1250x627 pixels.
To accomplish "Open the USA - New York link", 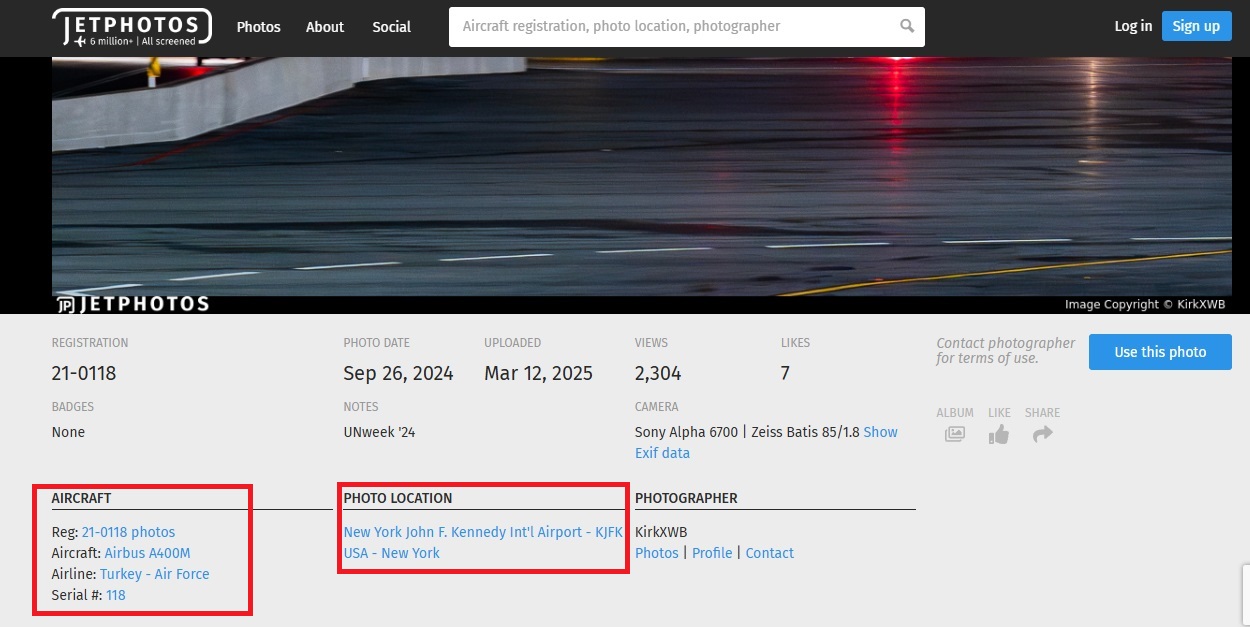I will pyautogui.click(x=391, y=553).
